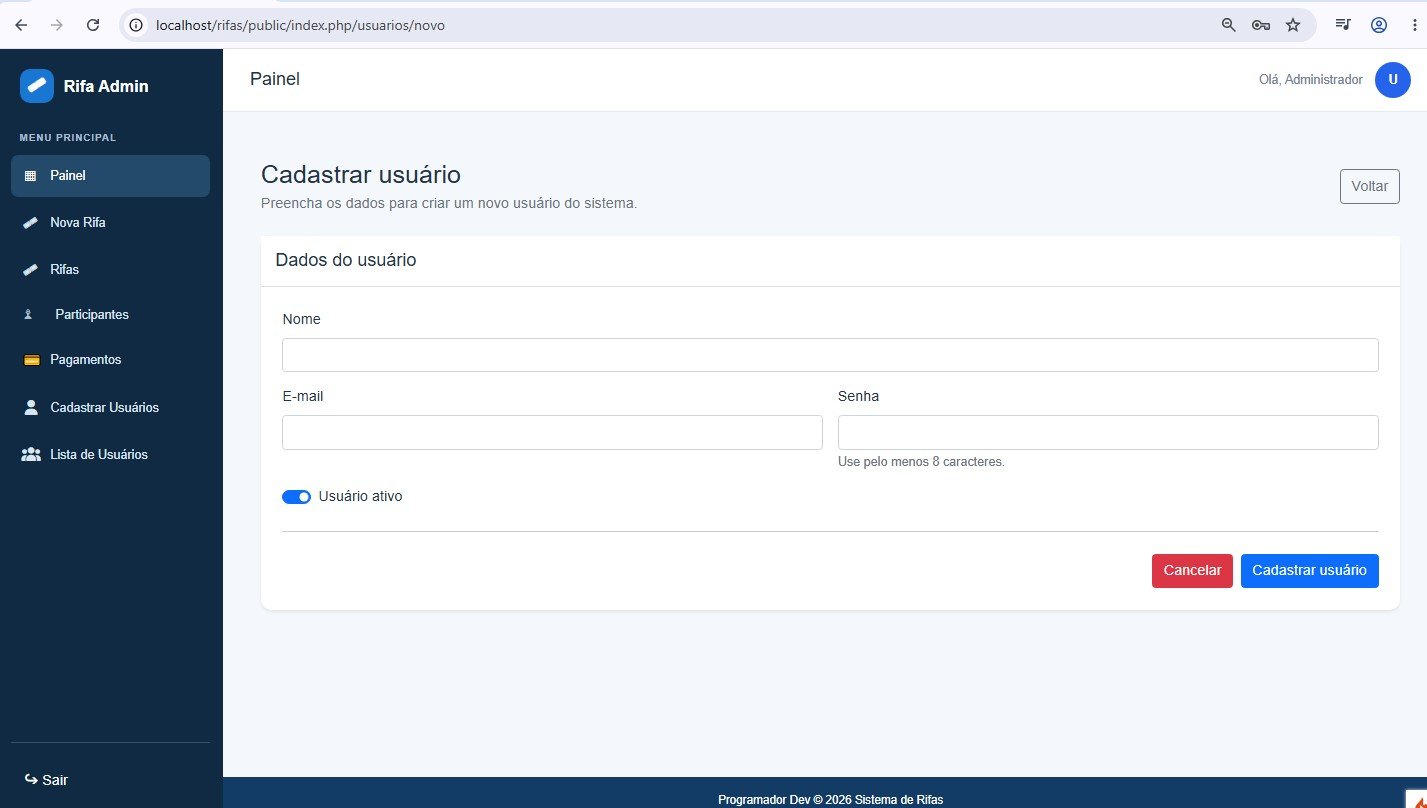Click the Sair logout arrow icon

click(x=31, y=779)
